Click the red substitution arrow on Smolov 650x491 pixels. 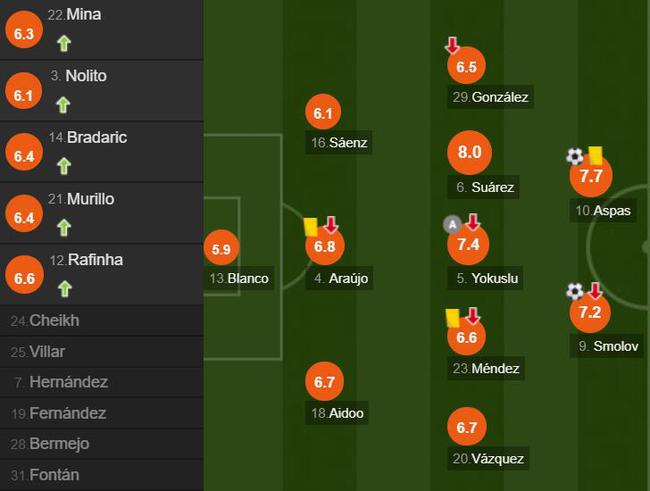pos(595,291)
